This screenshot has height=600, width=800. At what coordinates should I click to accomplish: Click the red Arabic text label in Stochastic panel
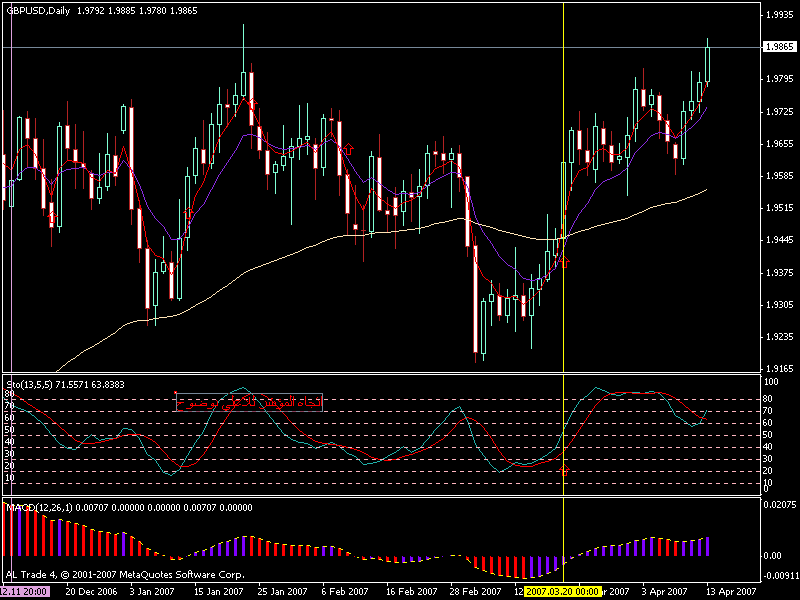[x=249, y=402]
